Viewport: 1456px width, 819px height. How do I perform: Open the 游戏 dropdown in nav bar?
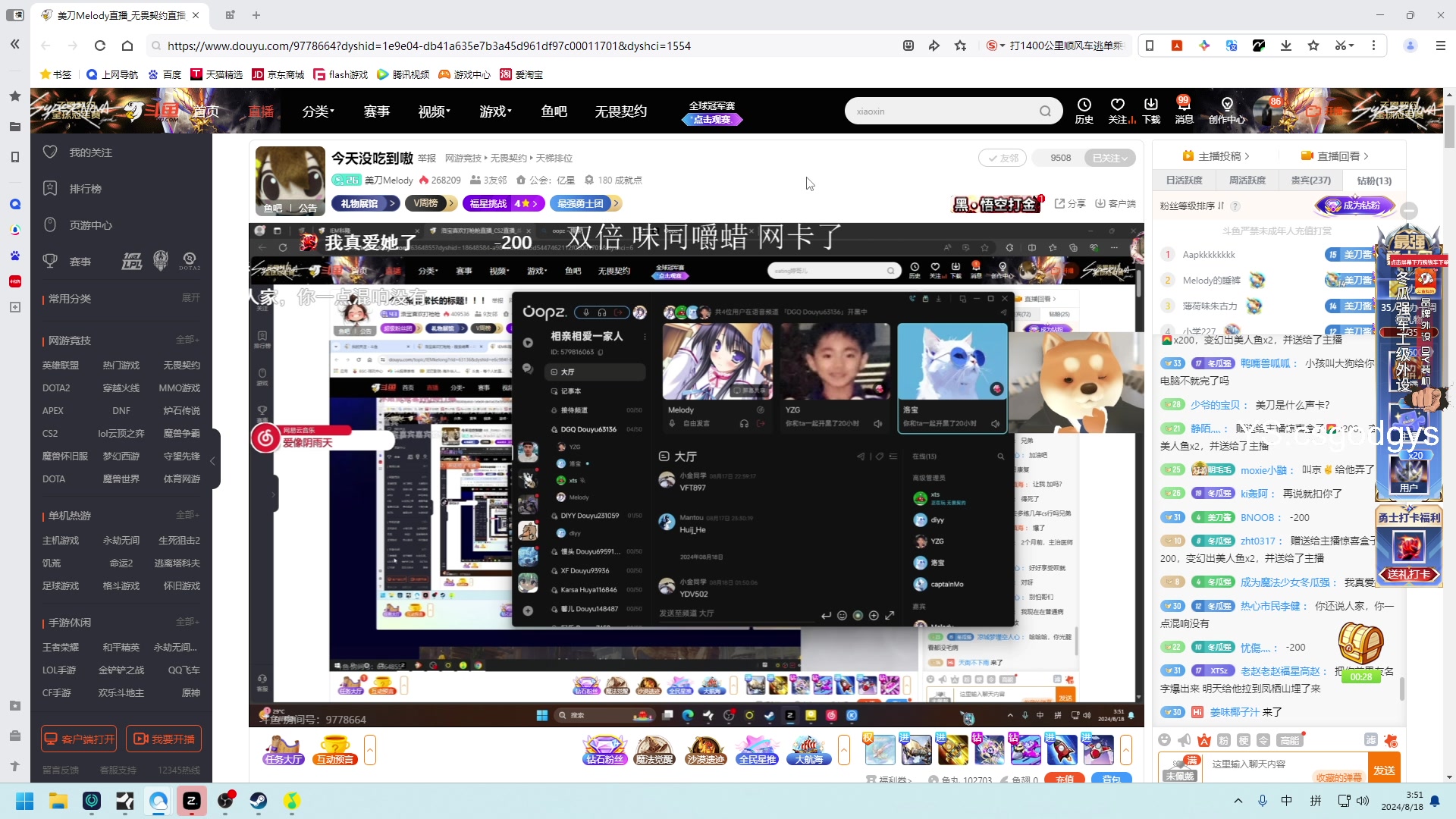(495, 111)
